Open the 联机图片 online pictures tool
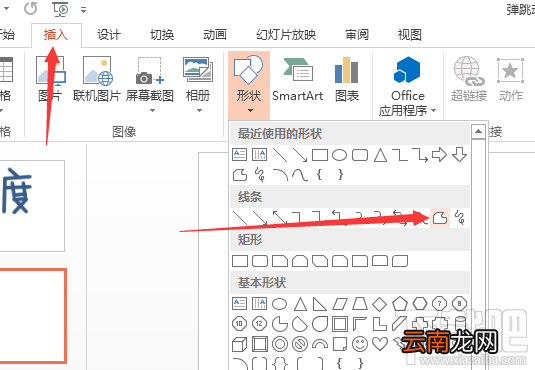Image resolution: width=535 pixels, height=370 pixels. coord(97,79)
